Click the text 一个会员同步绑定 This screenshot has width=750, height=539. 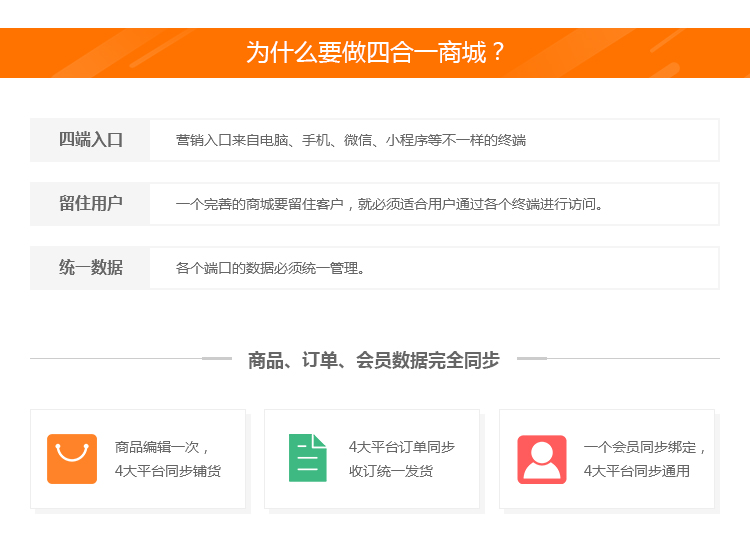645,447
